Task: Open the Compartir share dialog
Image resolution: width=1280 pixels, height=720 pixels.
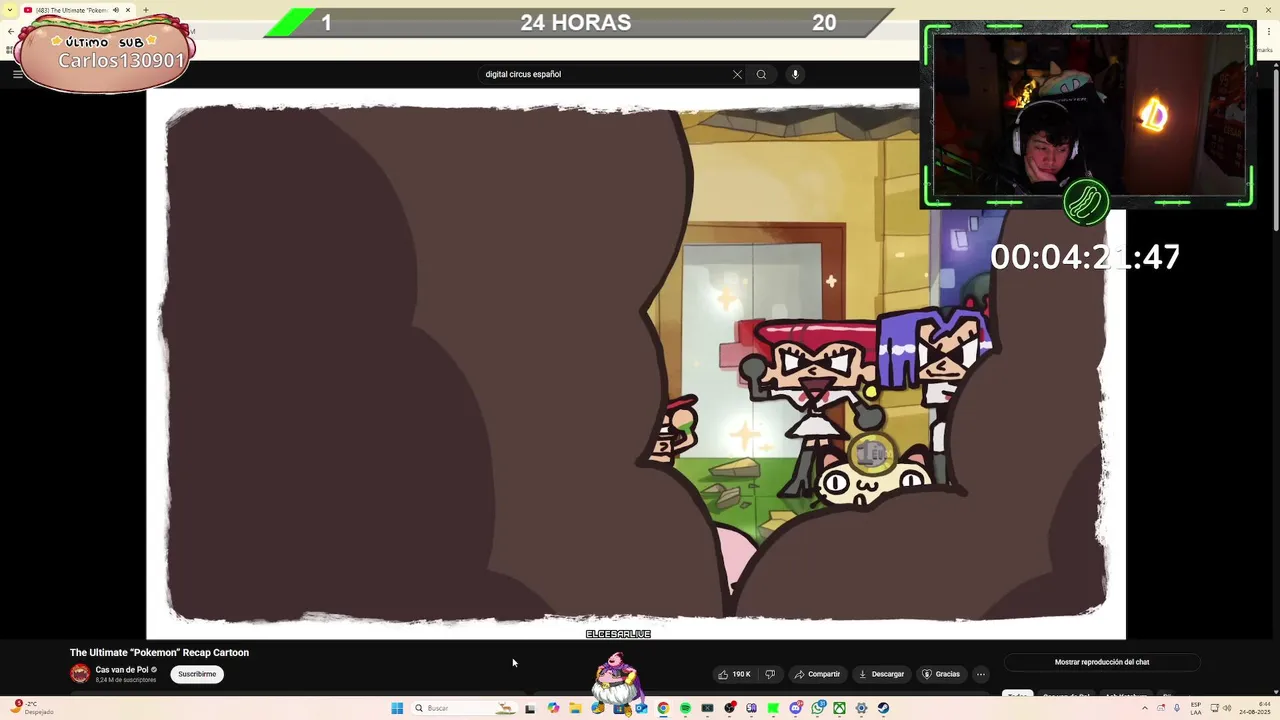Action: (817, 674)
